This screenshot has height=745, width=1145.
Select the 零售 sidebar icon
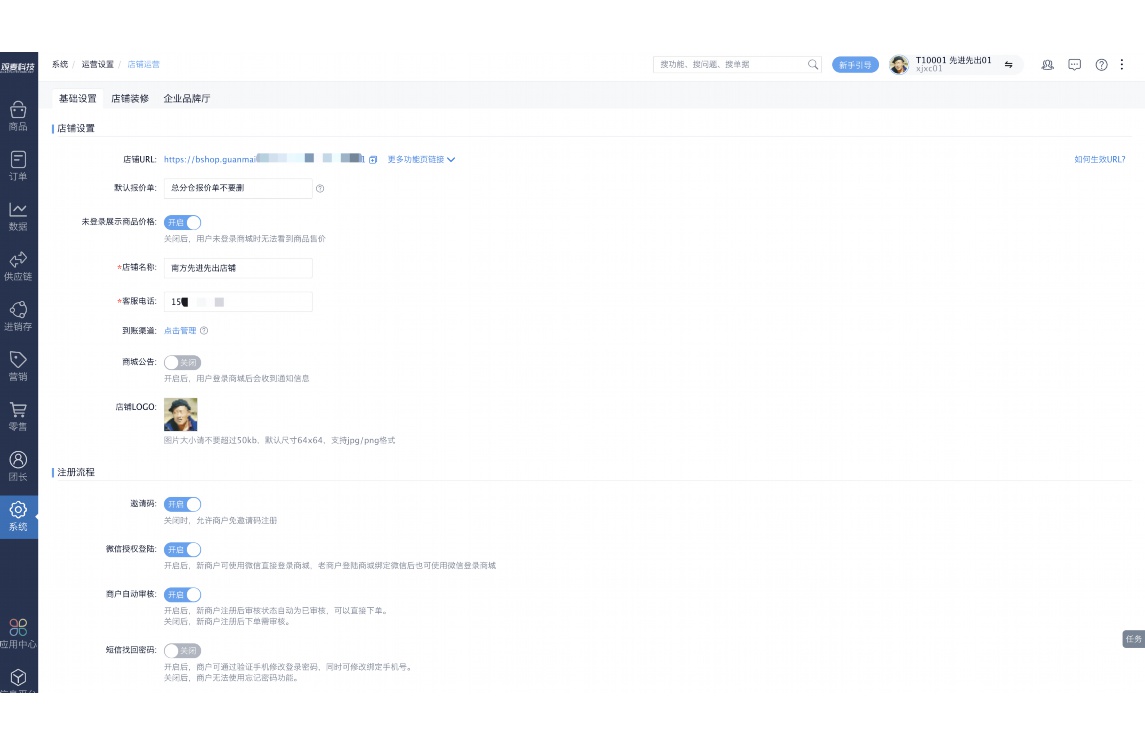[x=17, y=415]
